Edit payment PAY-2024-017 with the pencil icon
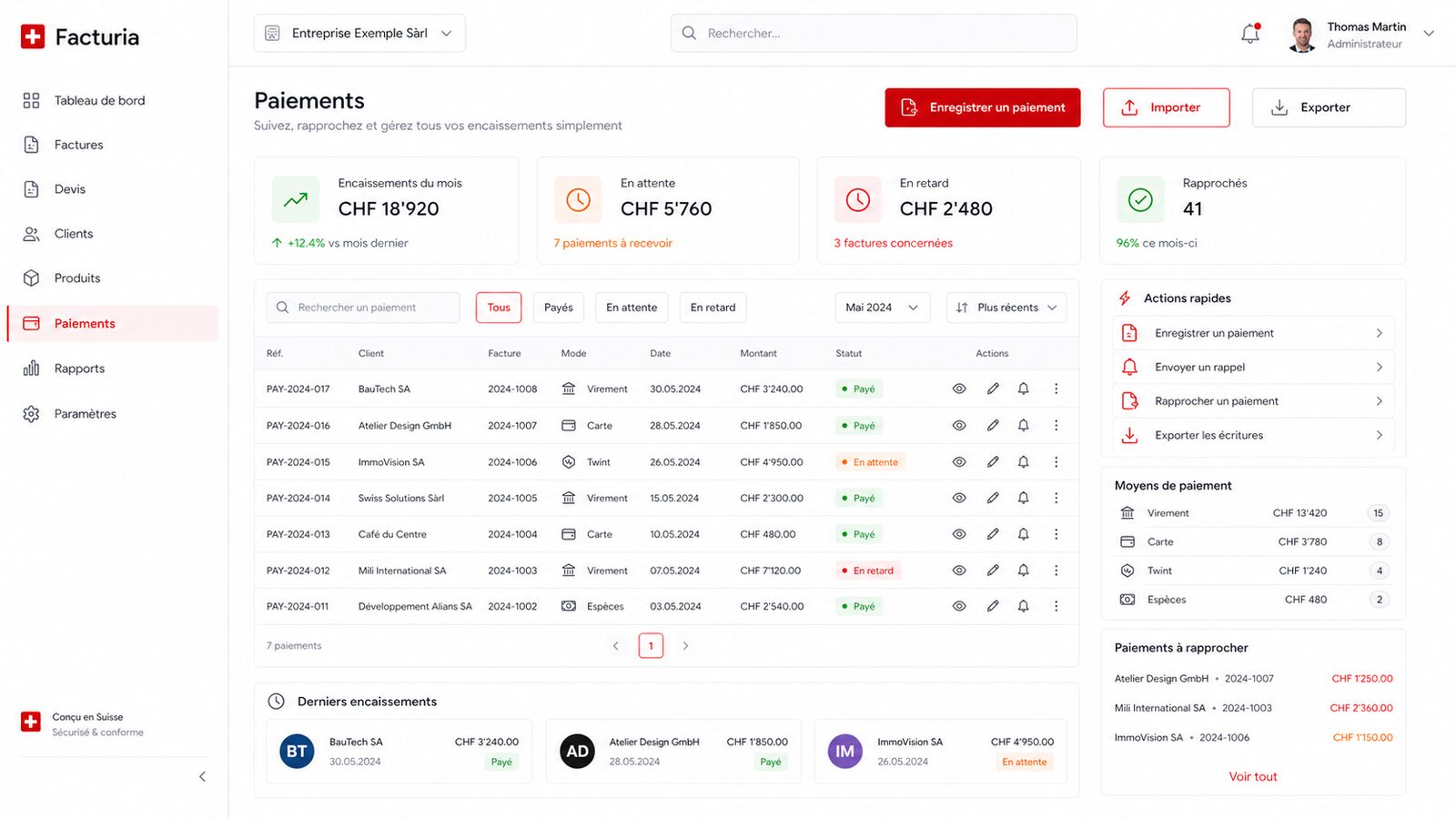The height and width of the screenshot is (819, 1456). pos(993,389)
